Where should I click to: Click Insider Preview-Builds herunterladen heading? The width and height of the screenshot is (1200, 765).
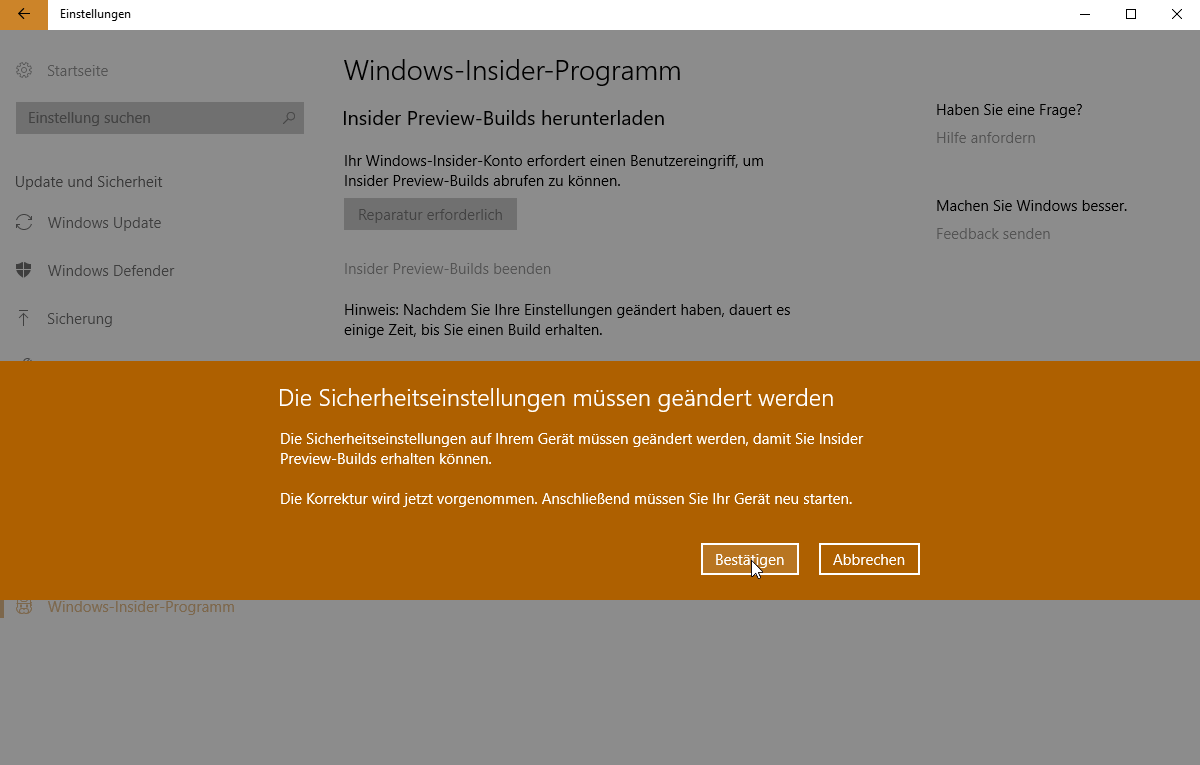[504, 119]
